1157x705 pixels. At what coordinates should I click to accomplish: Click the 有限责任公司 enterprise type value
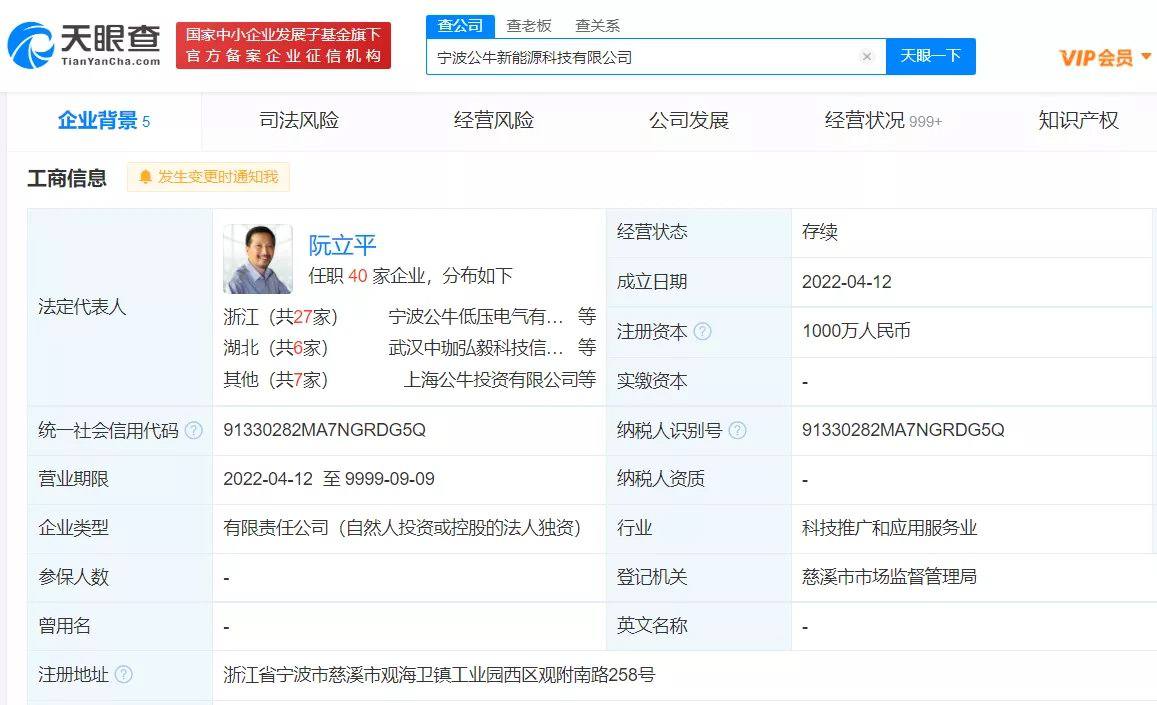pyautogui.click(x=402, y=528)
